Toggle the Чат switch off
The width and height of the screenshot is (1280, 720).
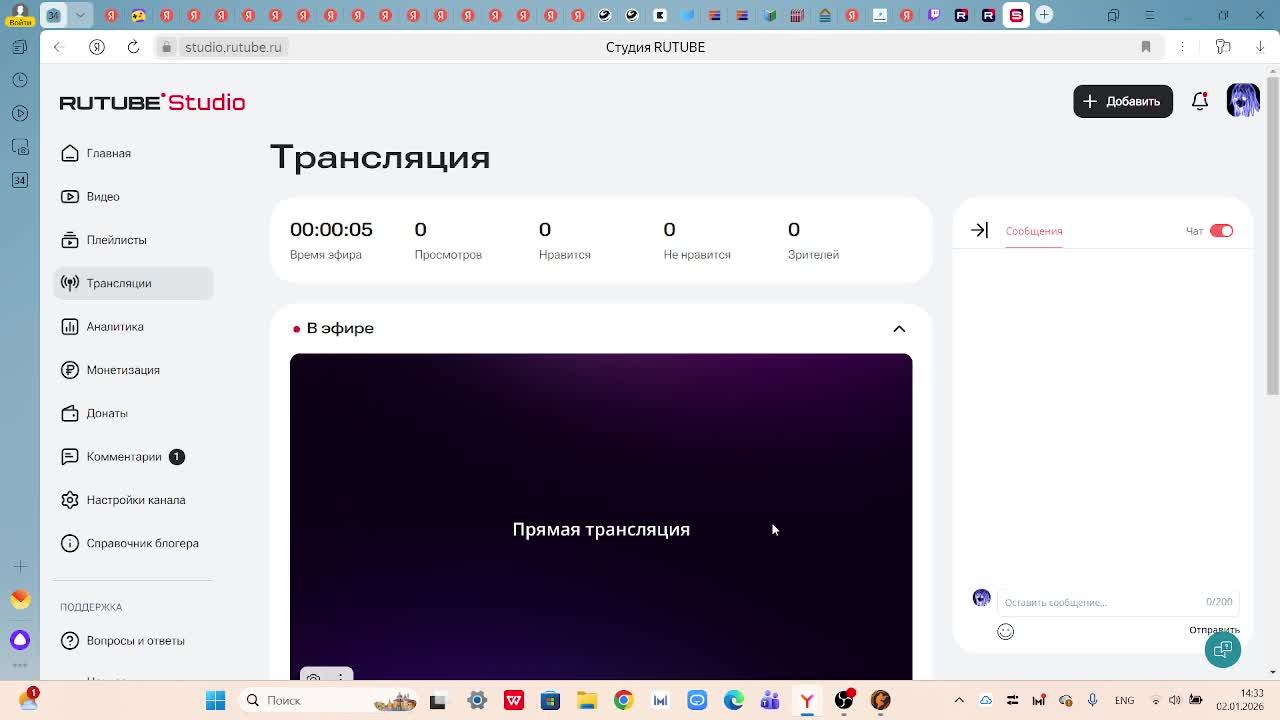1221,231
